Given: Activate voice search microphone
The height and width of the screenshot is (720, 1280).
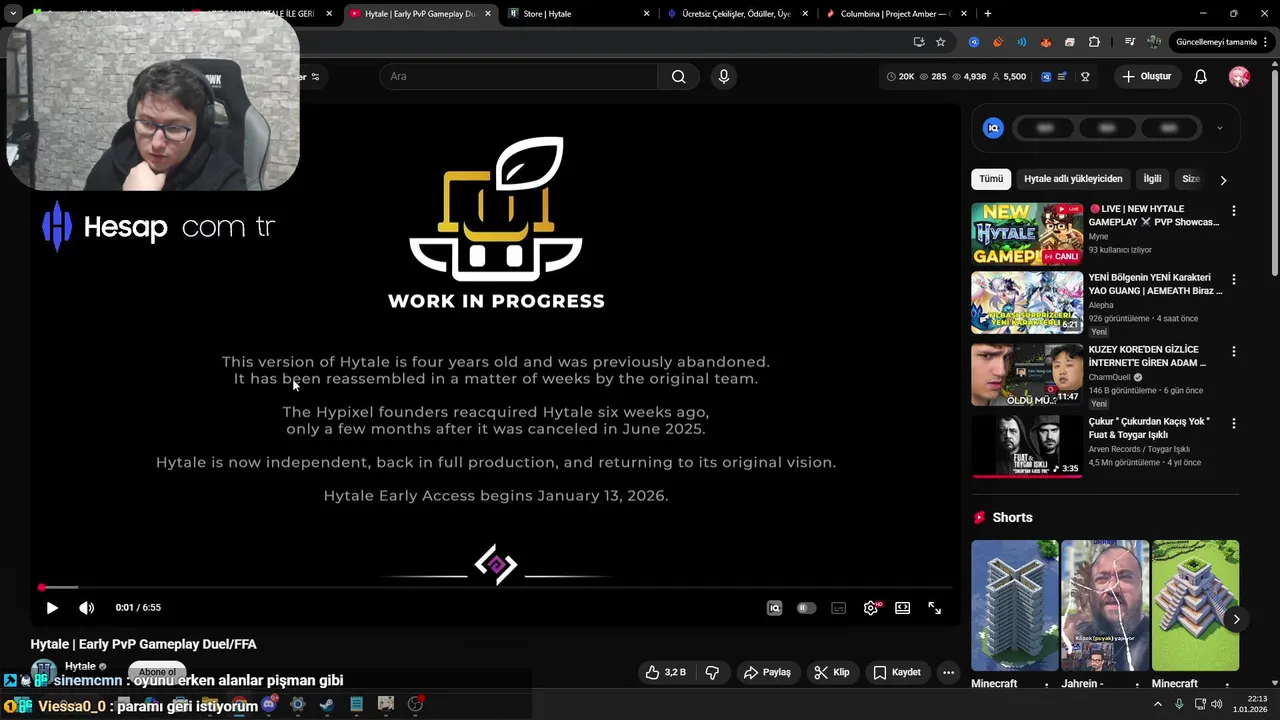Looking at the screenshot, I should click(x=724, y=76).
